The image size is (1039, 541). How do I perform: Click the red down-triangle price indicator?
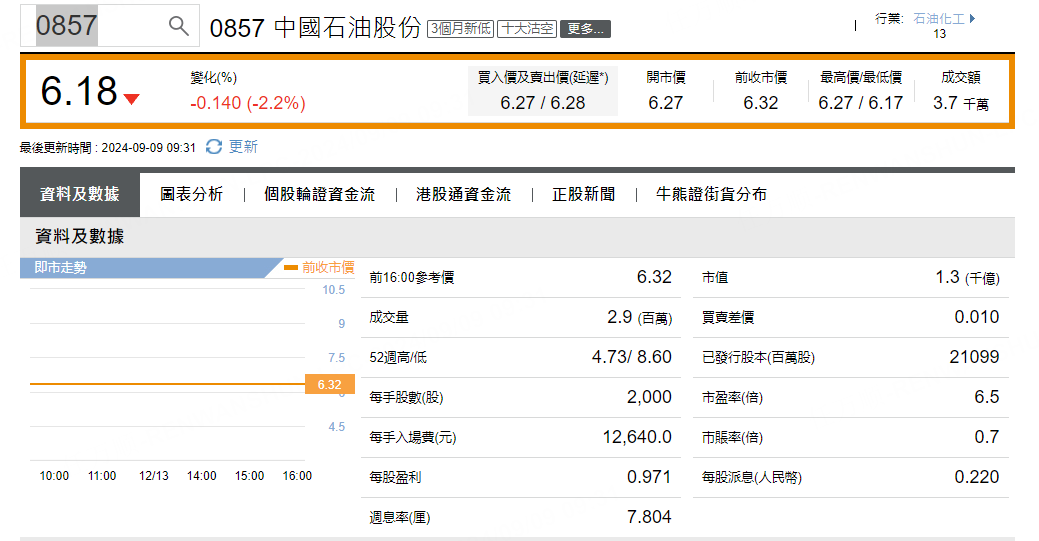[131, 99]
